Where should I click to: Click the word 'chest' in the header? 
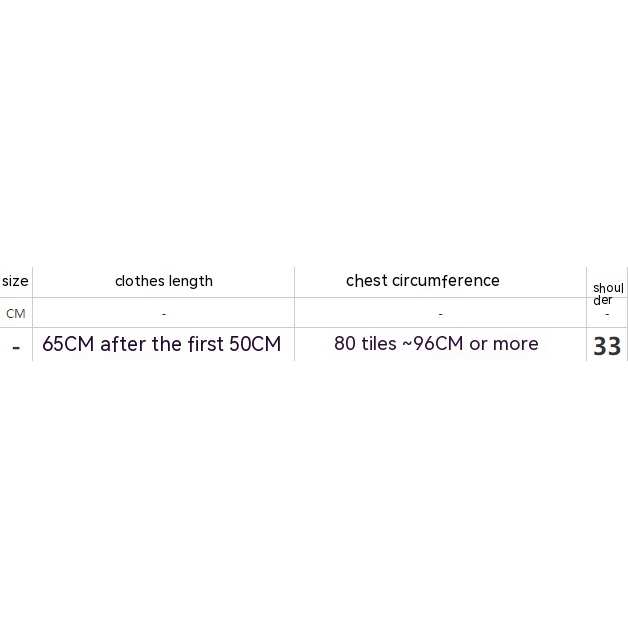[366, 281]
